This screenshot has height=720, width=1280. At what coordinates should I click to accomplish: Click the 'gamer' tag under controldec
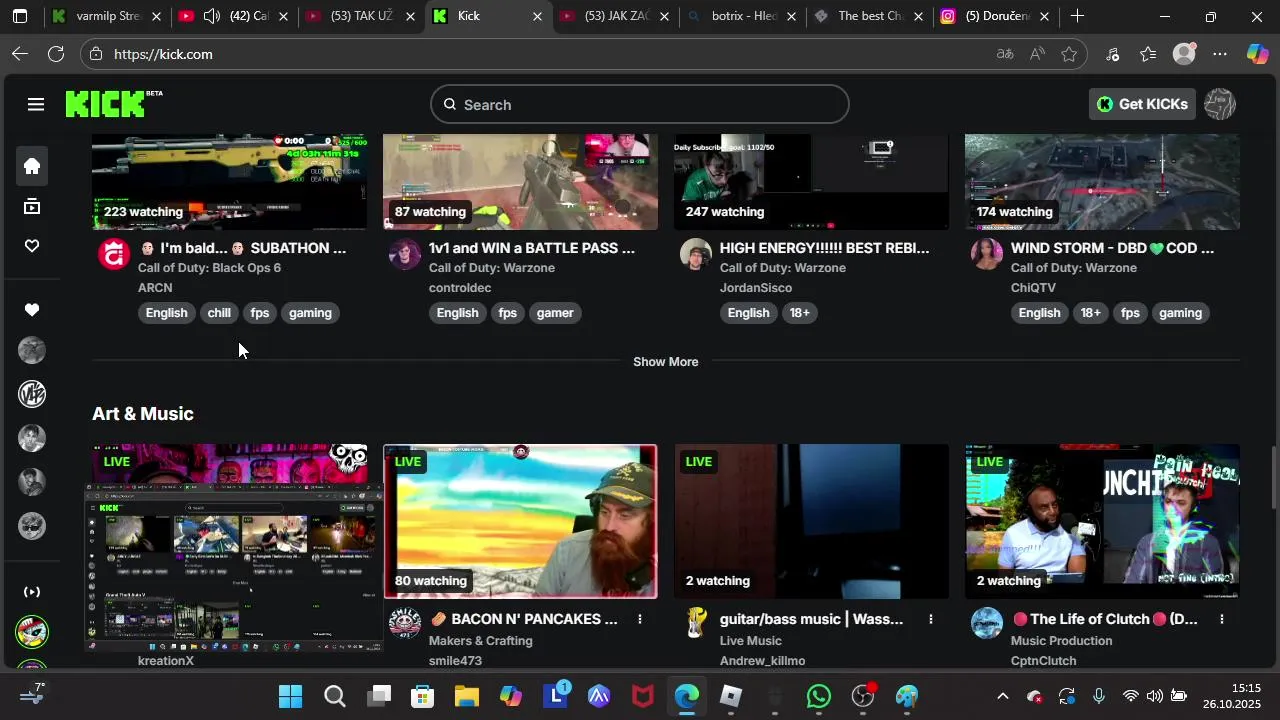tap(555, 313)
